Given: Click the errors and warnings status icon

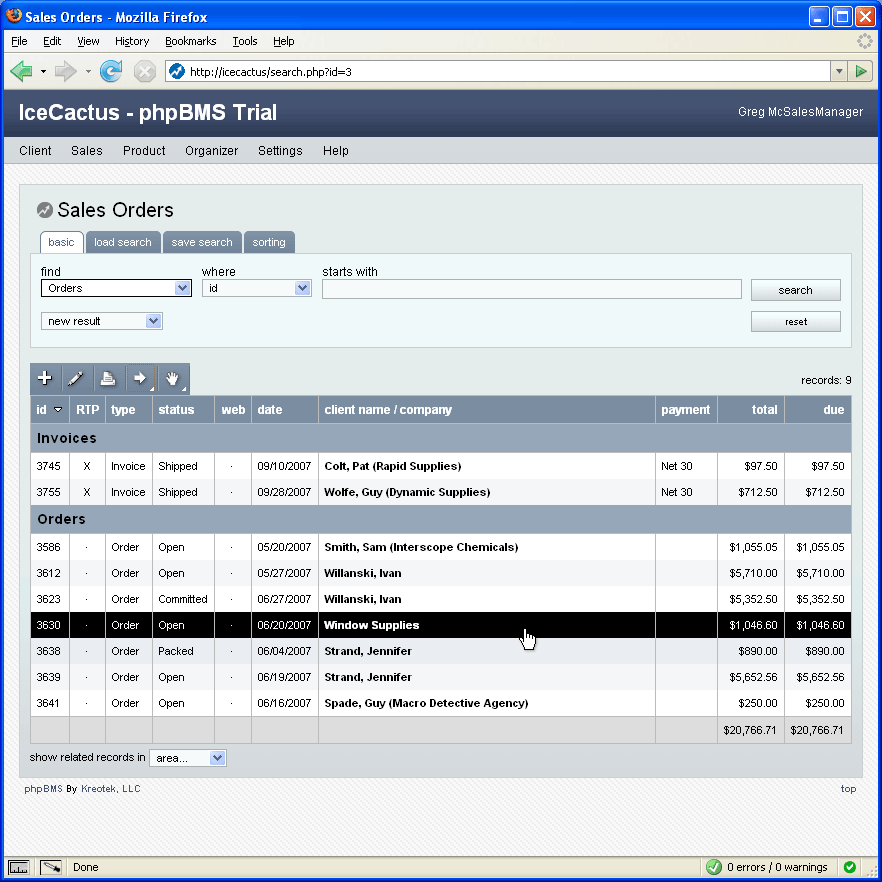Looking at the screenshot, I should coord(714,867).
